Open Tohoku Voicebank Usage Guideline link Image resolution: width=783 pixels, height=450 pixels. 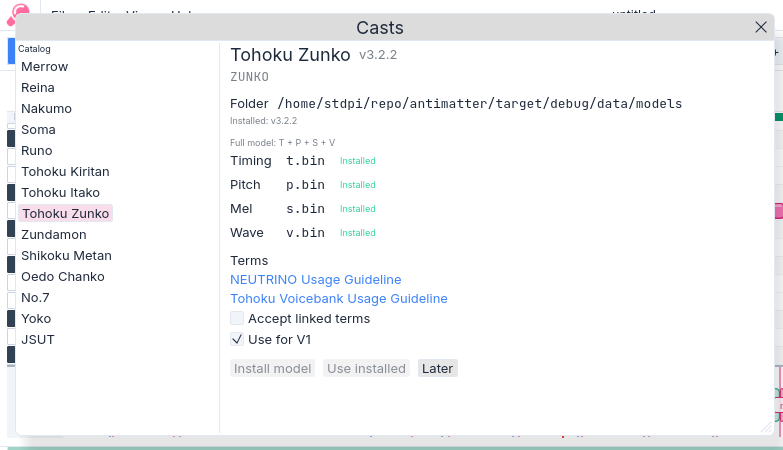tap(339, 299)
